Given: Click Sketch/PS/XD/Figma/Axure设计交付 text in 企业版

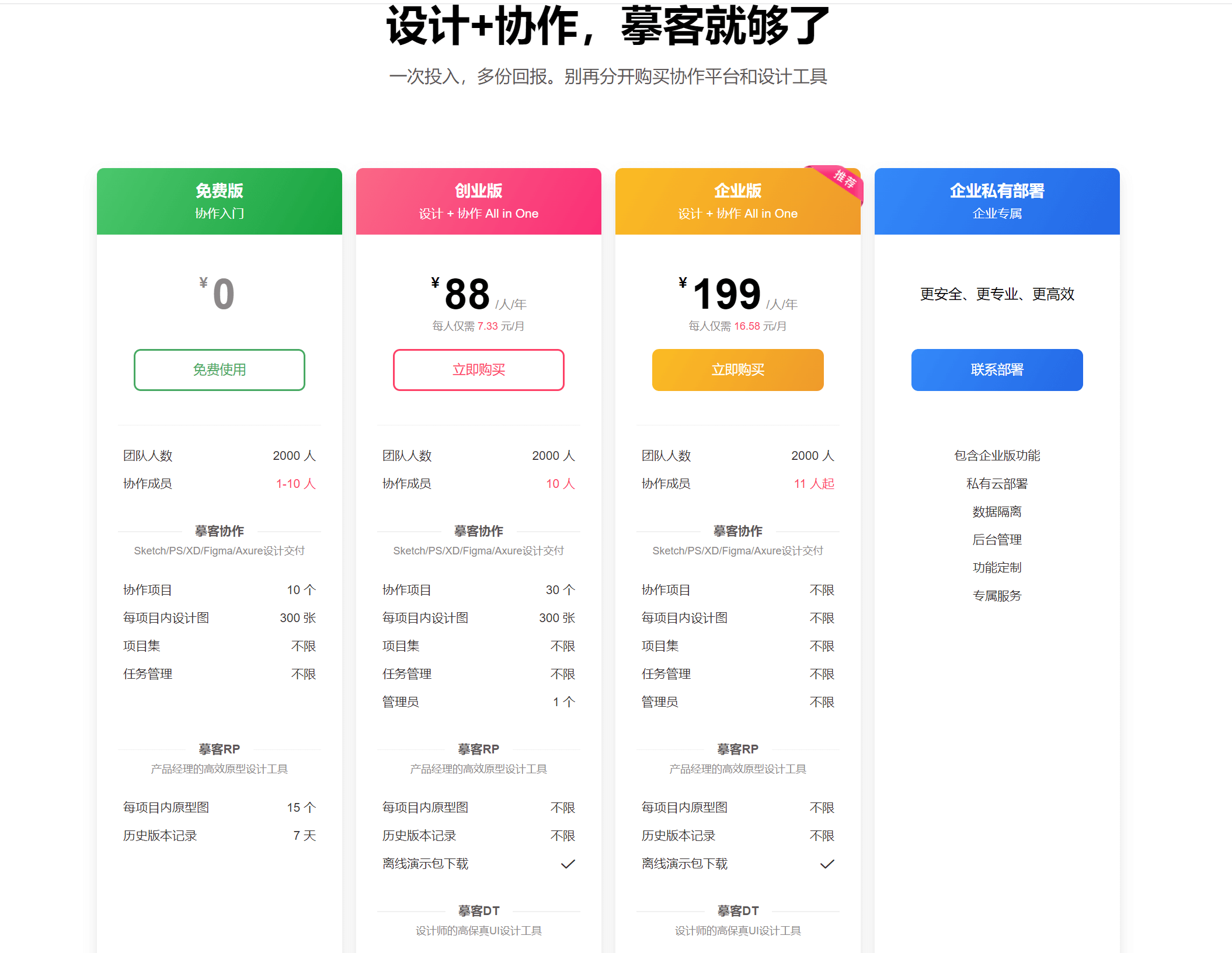Looking at the screenshot, I should (738, 551).
